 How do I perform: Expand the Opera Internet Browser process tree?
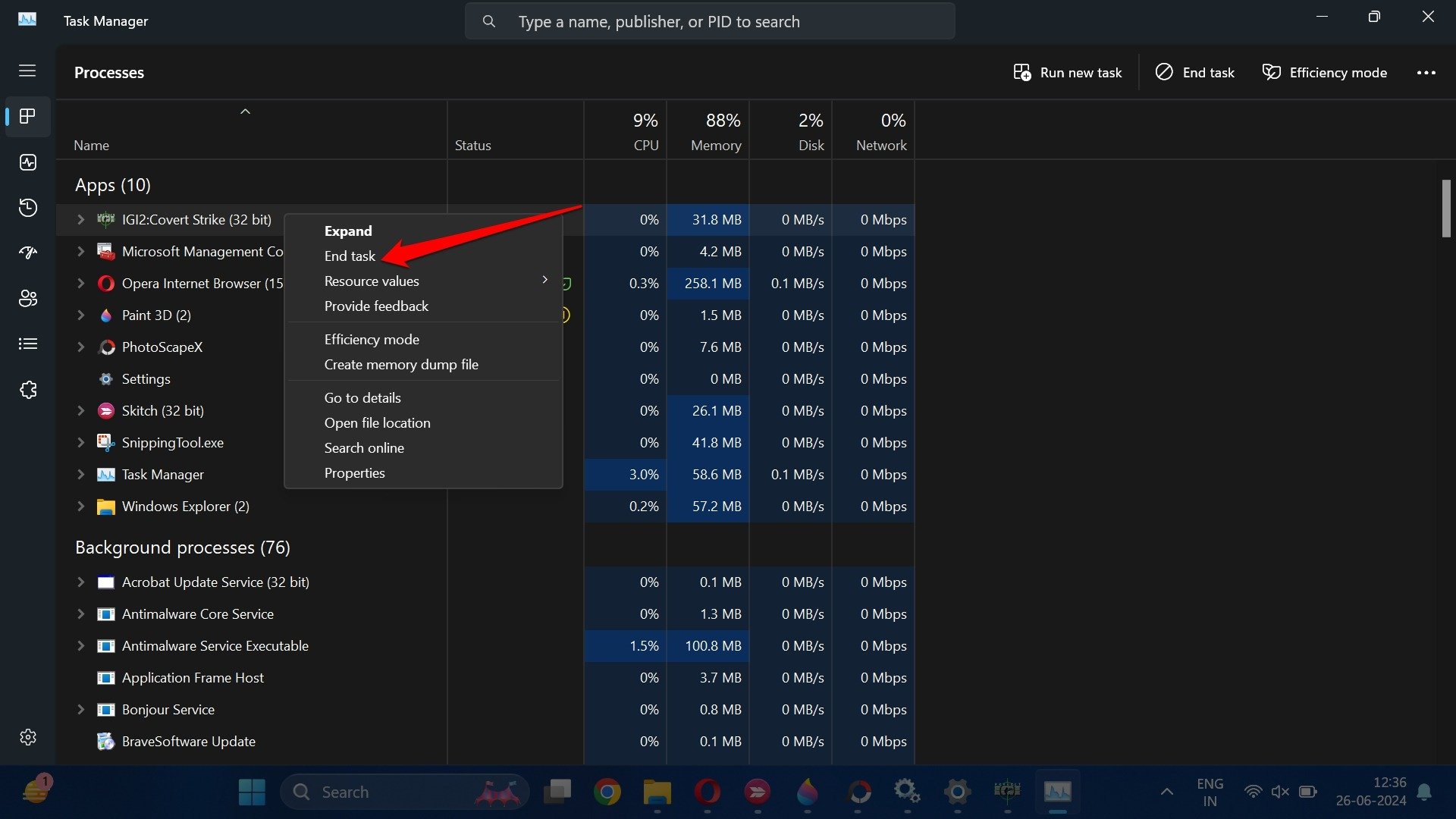tap(80, 283)
